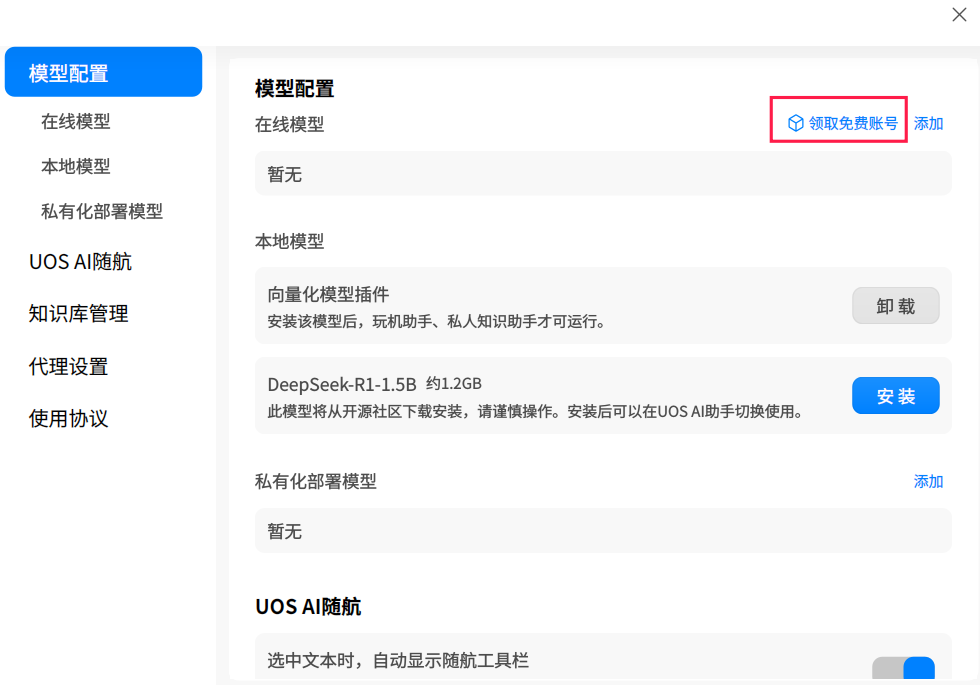Click the 模型配置 heading in content pane
Viewport: 980px width, 685px height.
pyautogui.click(x=294, y=89)
